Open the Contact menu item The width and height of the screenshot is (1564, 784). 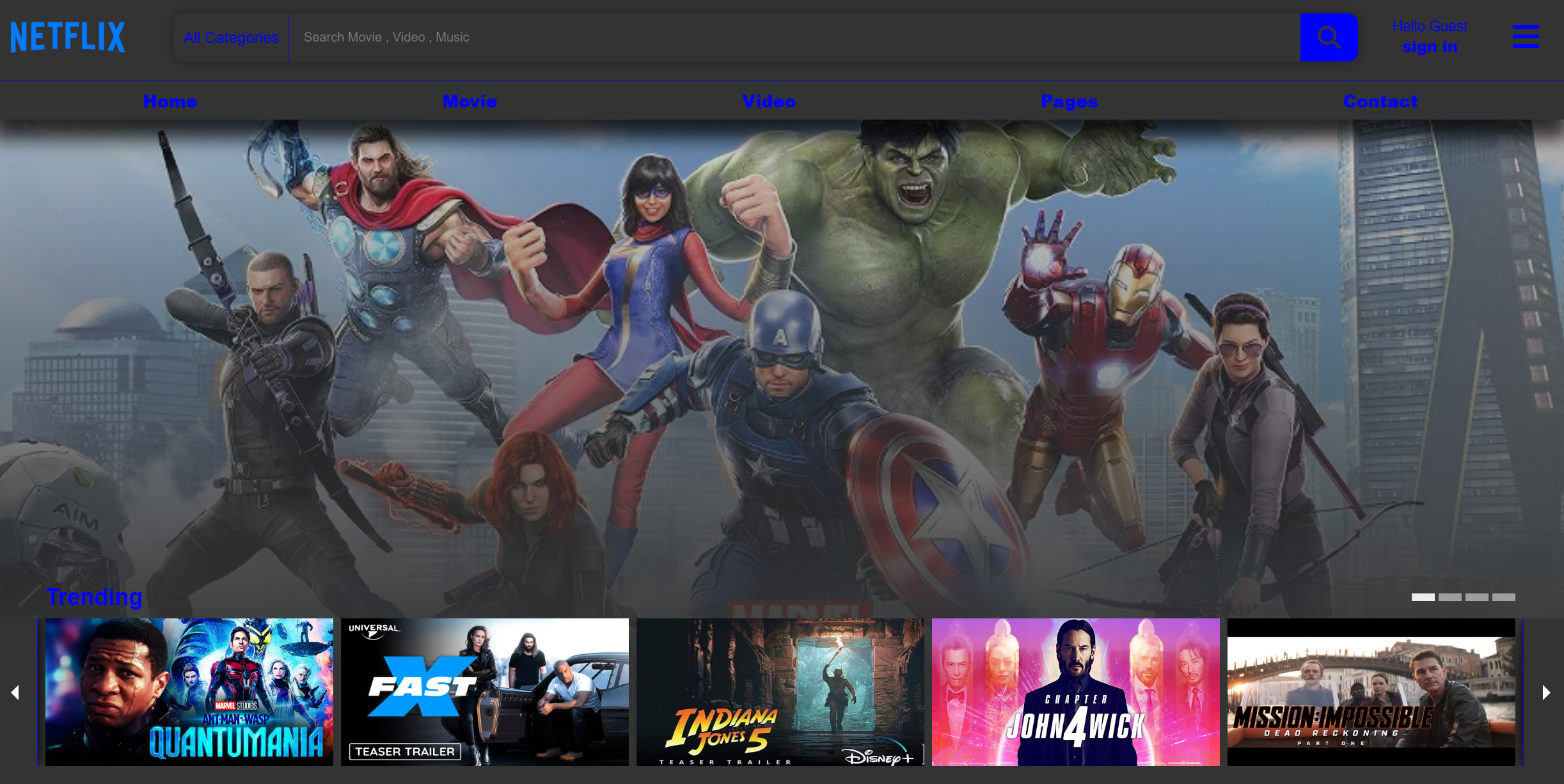tap(1380, 101)
